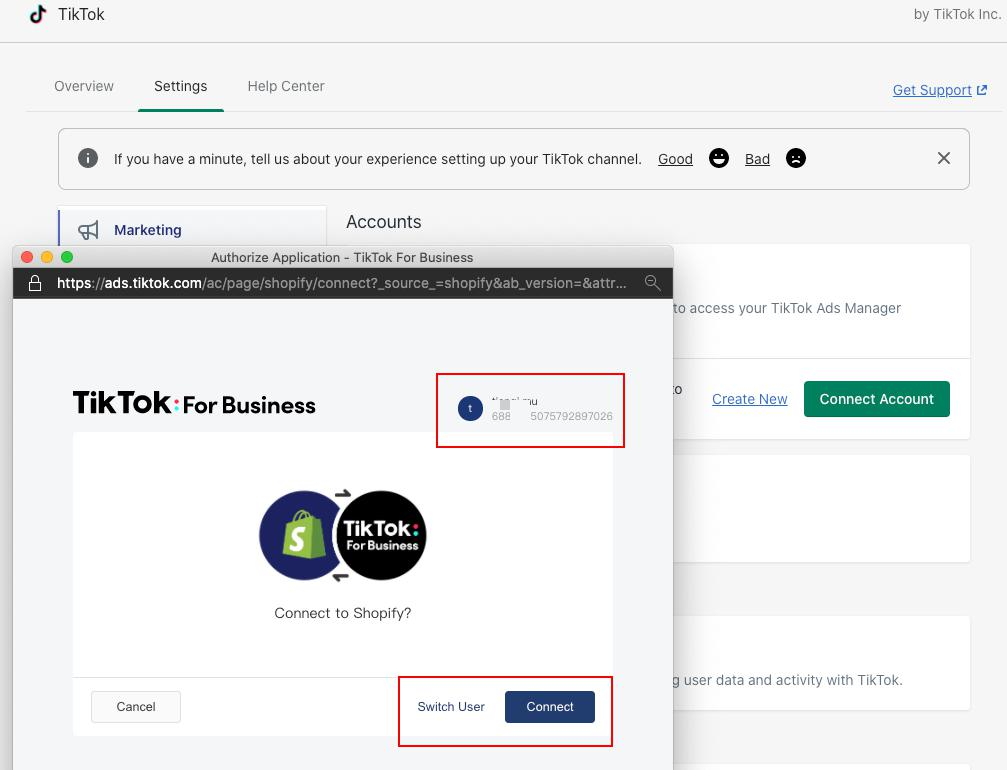The width and height of the screenshot is (1007, 770).
Task: Select Marketing in the sidebar
Action: [x=193, y=229]
